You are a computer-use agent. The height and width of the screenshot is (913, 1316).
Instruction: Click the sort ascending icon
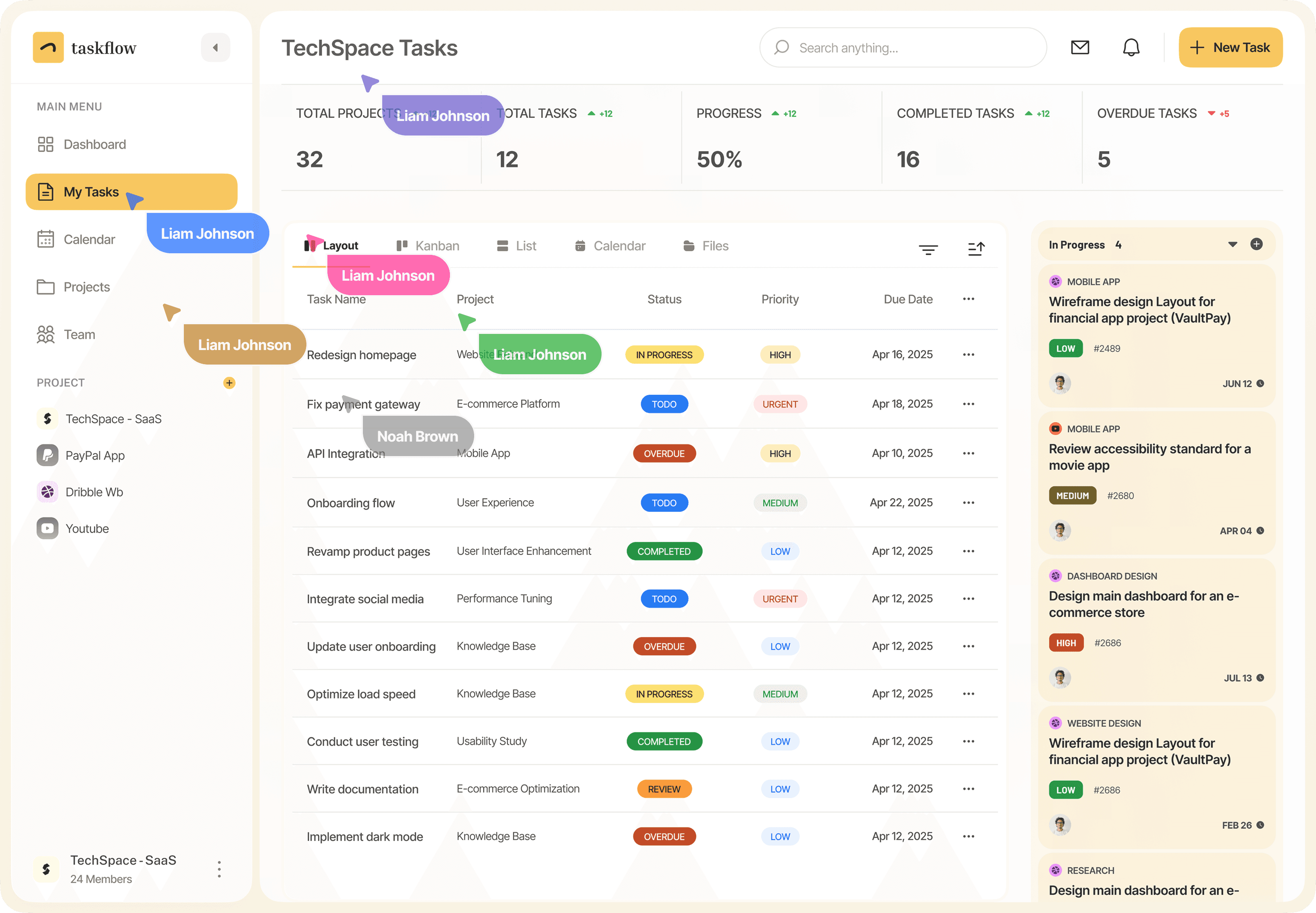pos(976,249)
